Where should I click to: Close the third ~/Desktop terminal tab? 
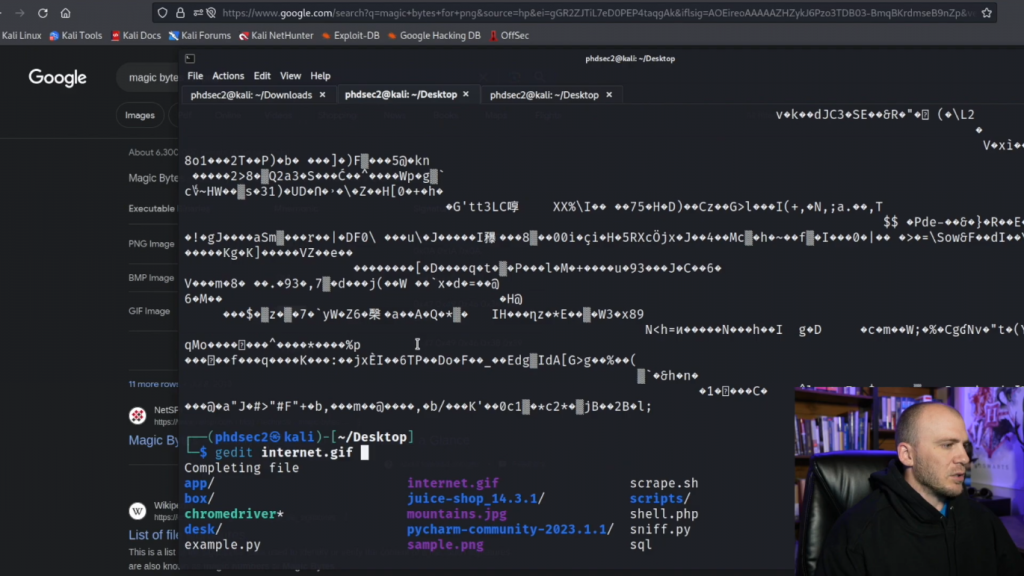click(x=609, y=95)
